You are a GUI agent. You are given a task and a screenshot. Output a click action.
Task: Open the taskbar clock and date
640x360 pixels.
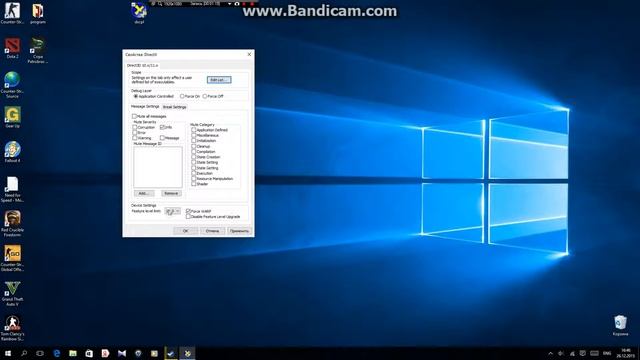[x=626, y=353]
